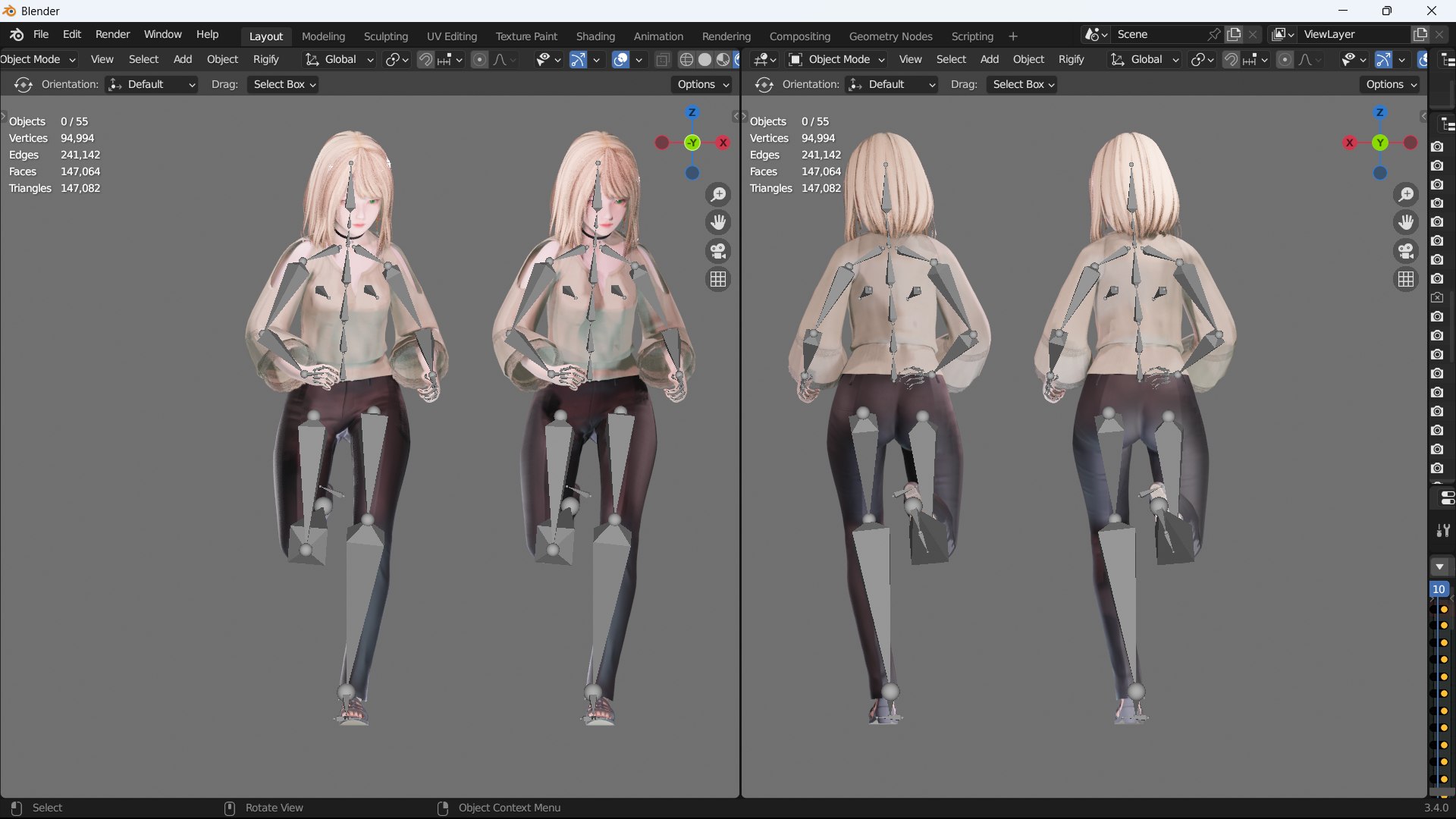Image resolution: width=1456 pixels, height=819 pixels.
Task: Toggle proportional editing in right viewport
Action: point(1285,59)
